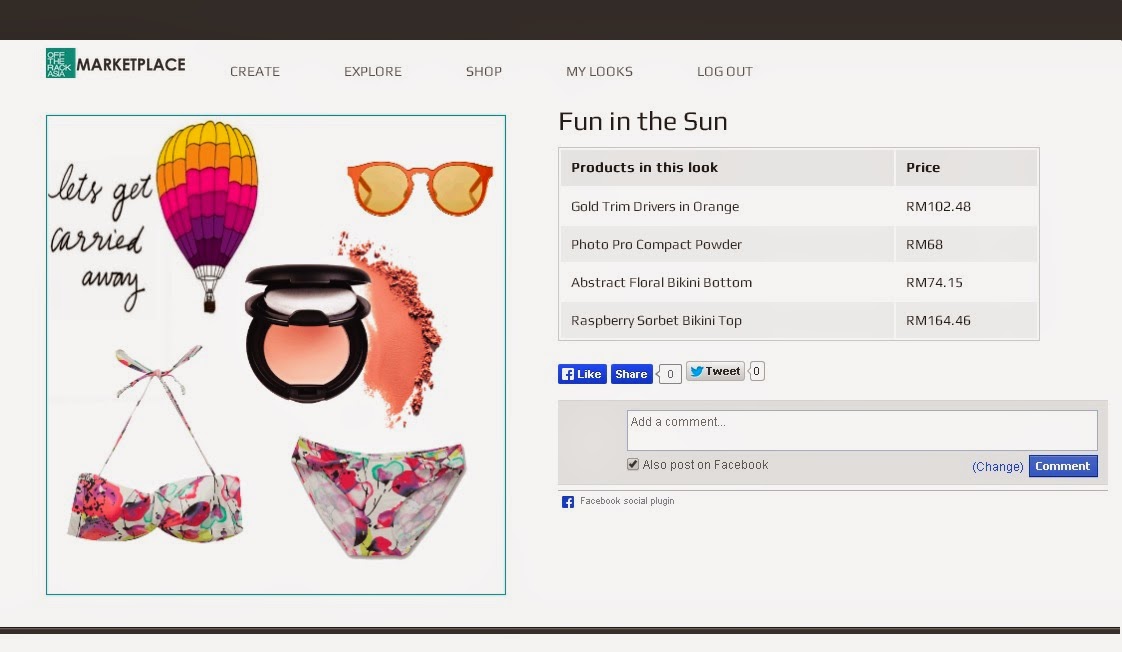Click the Facebook share count bubble

[x=670, y=374]
